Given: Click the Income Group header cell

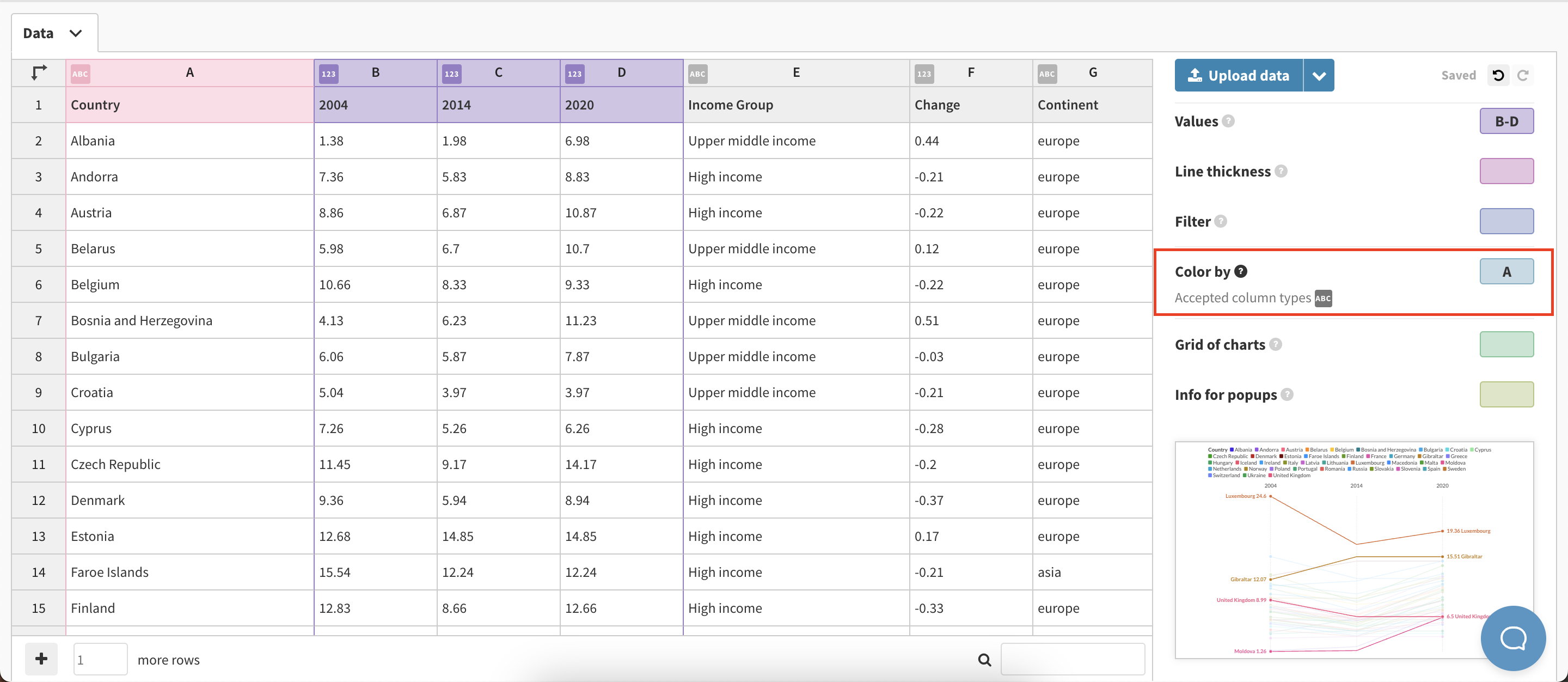Looking at the screenshot, I should (796, 105).
